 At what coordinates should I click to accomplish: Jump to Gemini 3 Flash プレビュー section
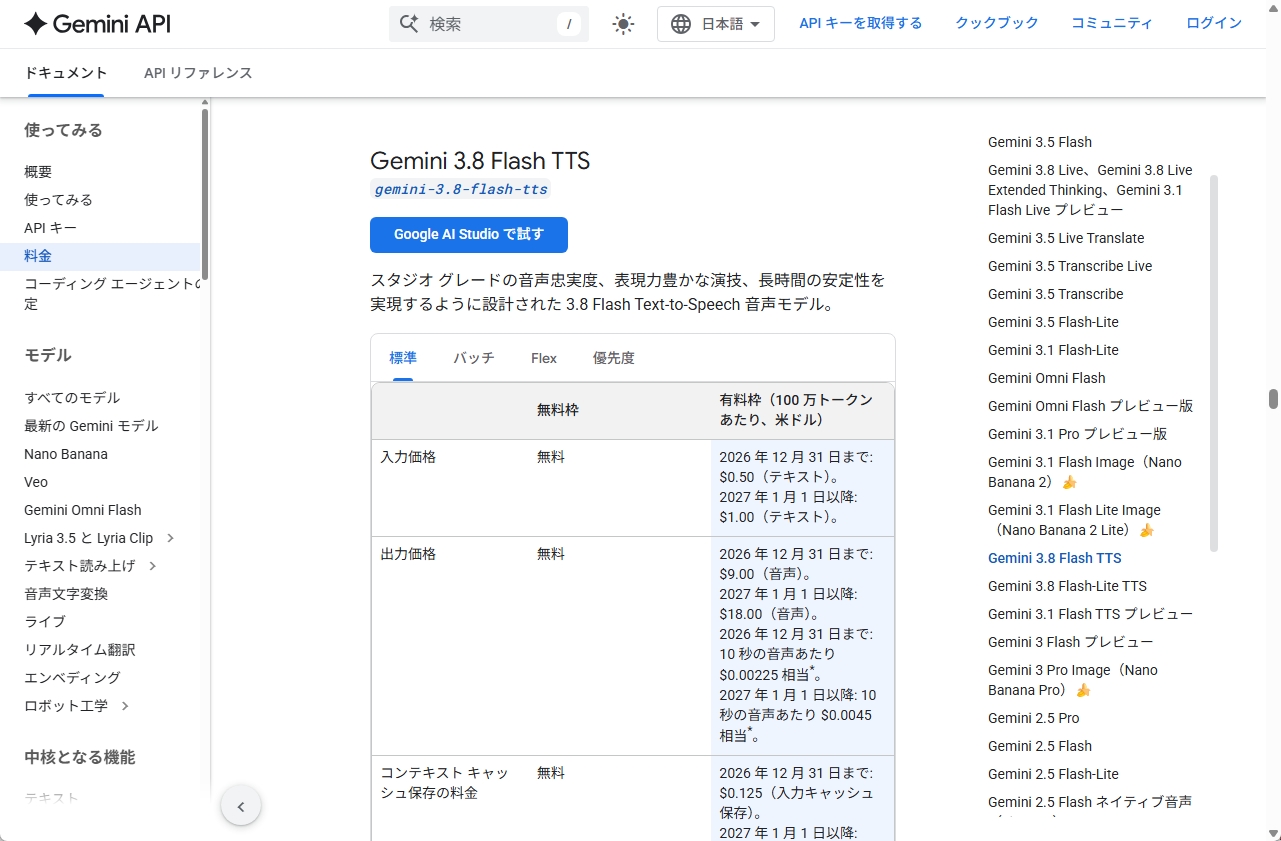point(1070,642)
